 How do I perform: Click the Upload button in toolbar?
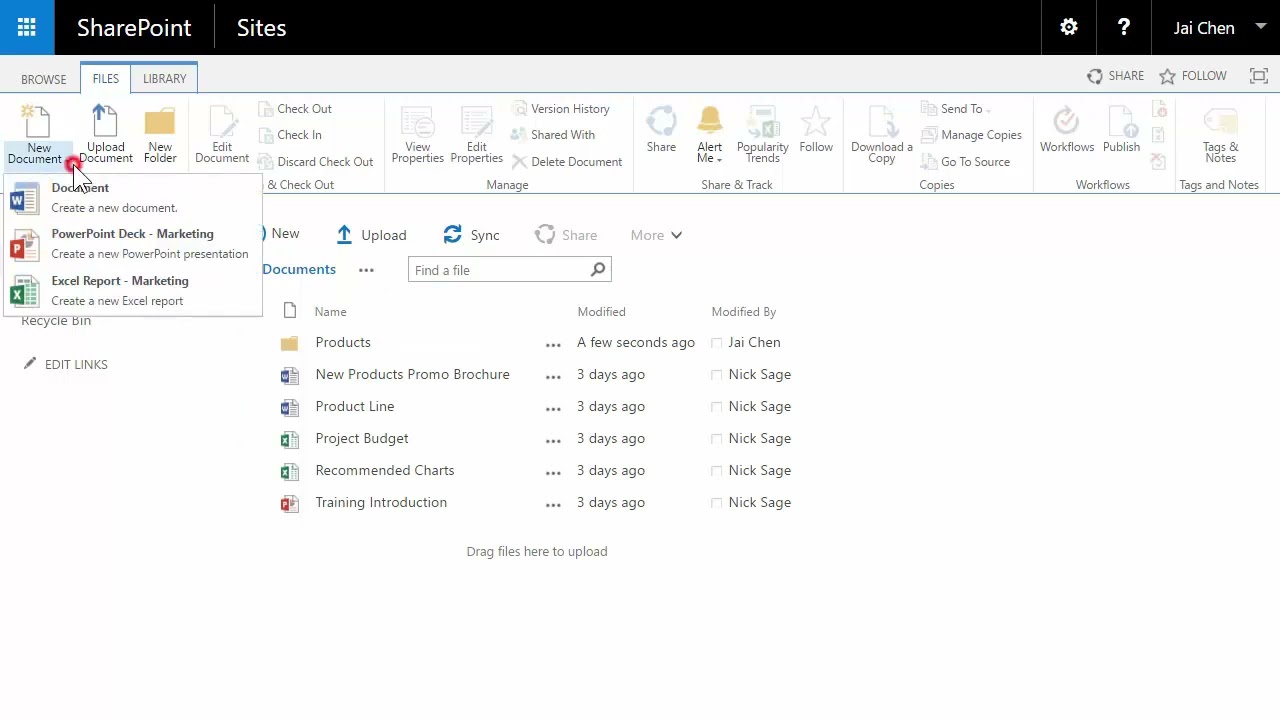tap(371, 235)
